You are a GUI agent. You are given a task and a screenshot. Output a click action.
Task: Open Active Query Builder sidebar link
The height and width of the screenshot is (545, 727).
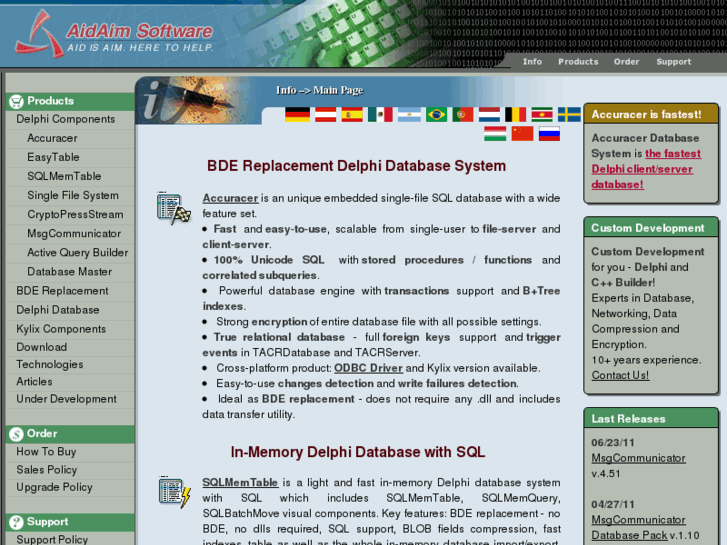click(x=77, y=252)
